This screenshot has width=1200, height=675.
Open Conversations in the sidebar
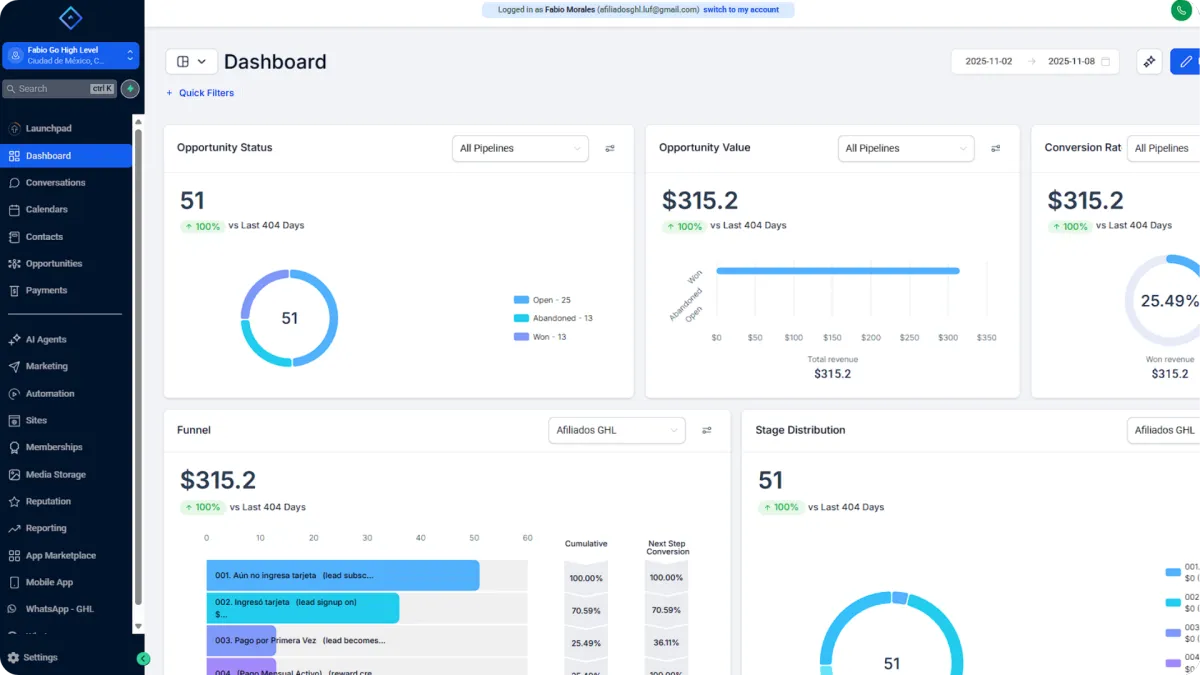[x=55, y=183]
